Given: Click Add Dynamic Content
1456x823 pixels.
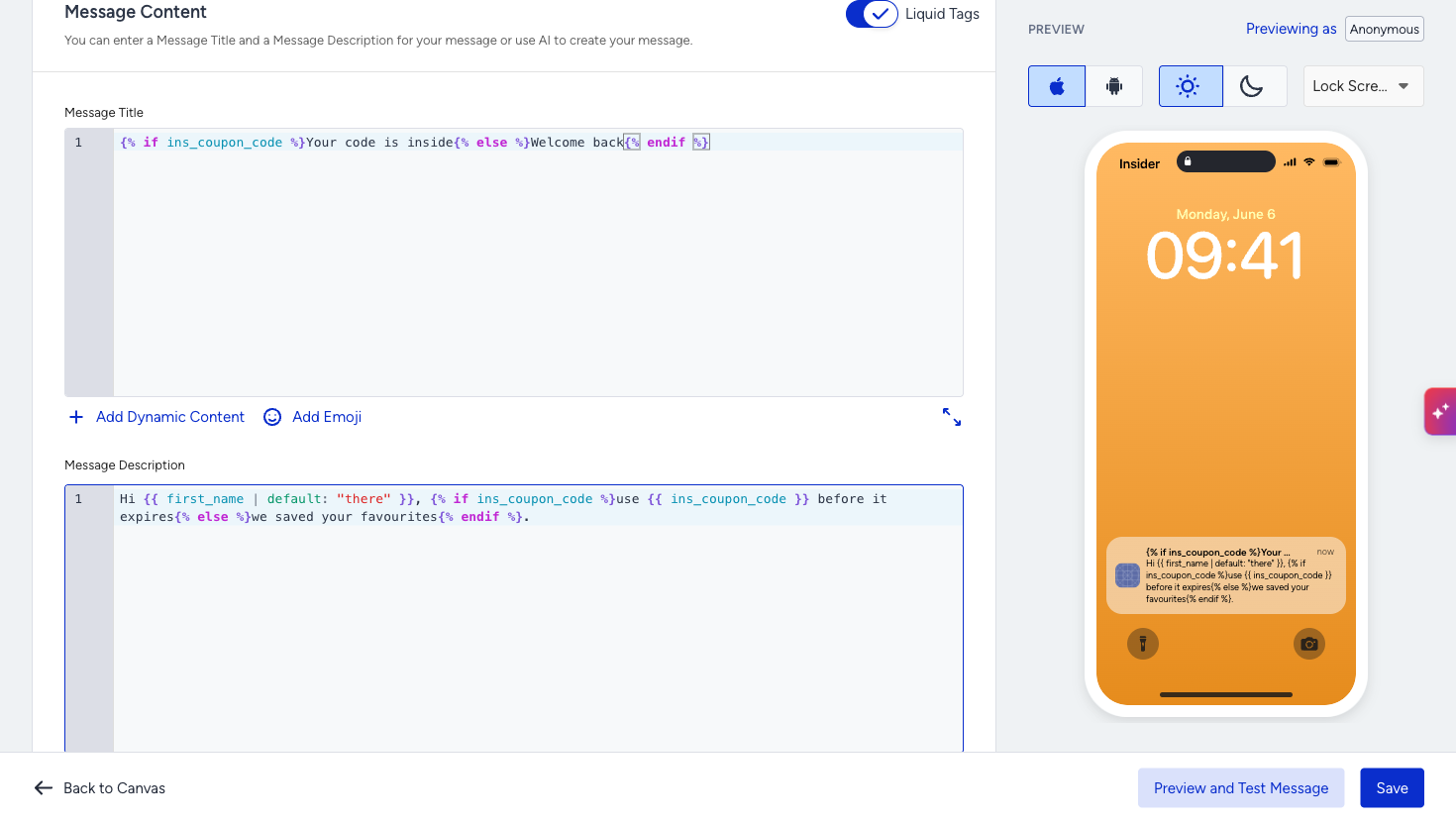Looking at the screenshot, I should point(170,417).
